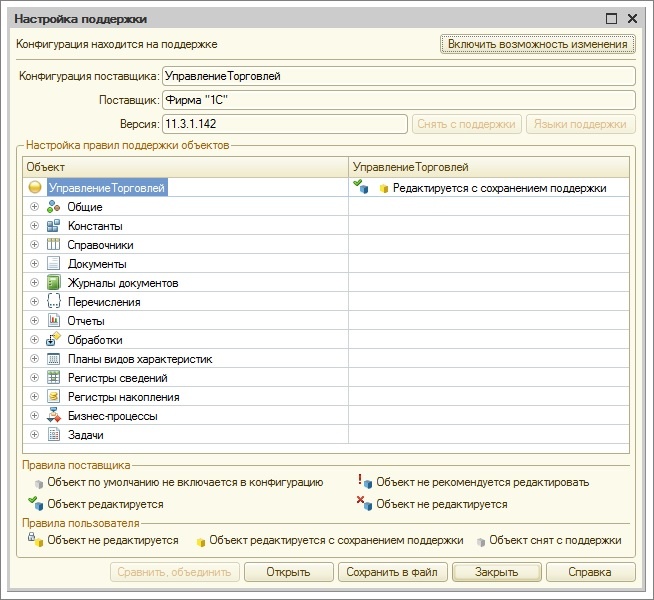Viewport: 654px width, 600px height.
Task: Close the Настройка поддержки window
Action: tap(632, 19)
